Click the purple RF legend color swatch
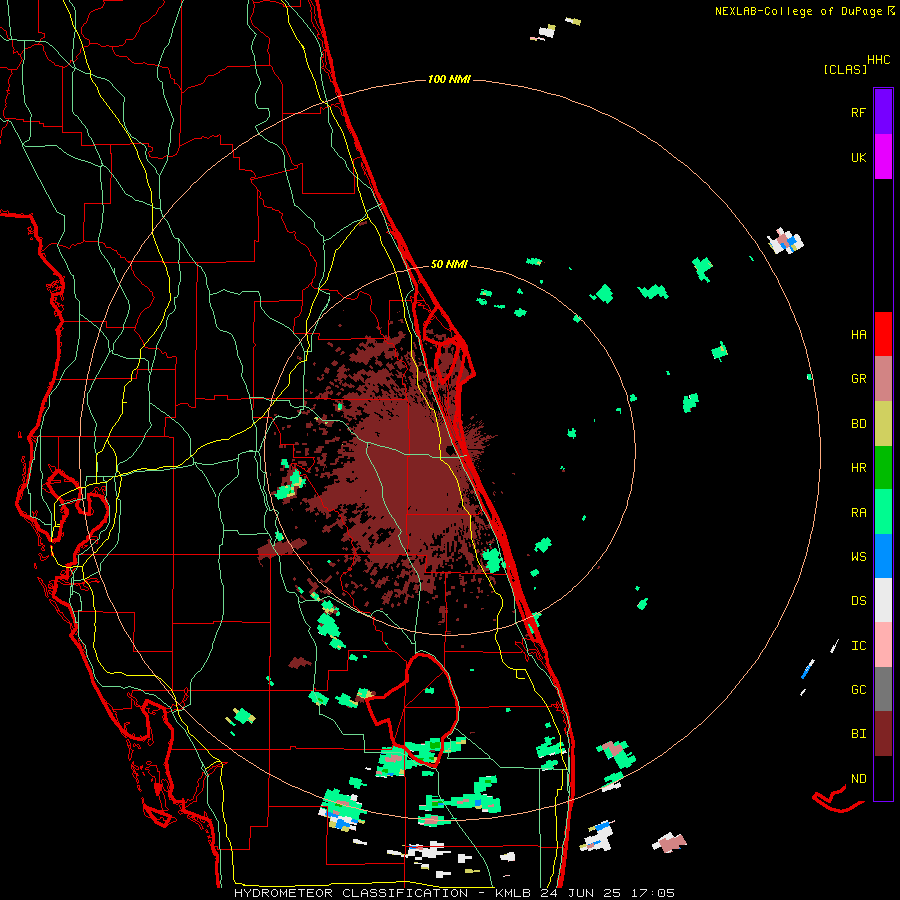The height and width of the screenshot is (900, 900). click(x=883, y=111)
